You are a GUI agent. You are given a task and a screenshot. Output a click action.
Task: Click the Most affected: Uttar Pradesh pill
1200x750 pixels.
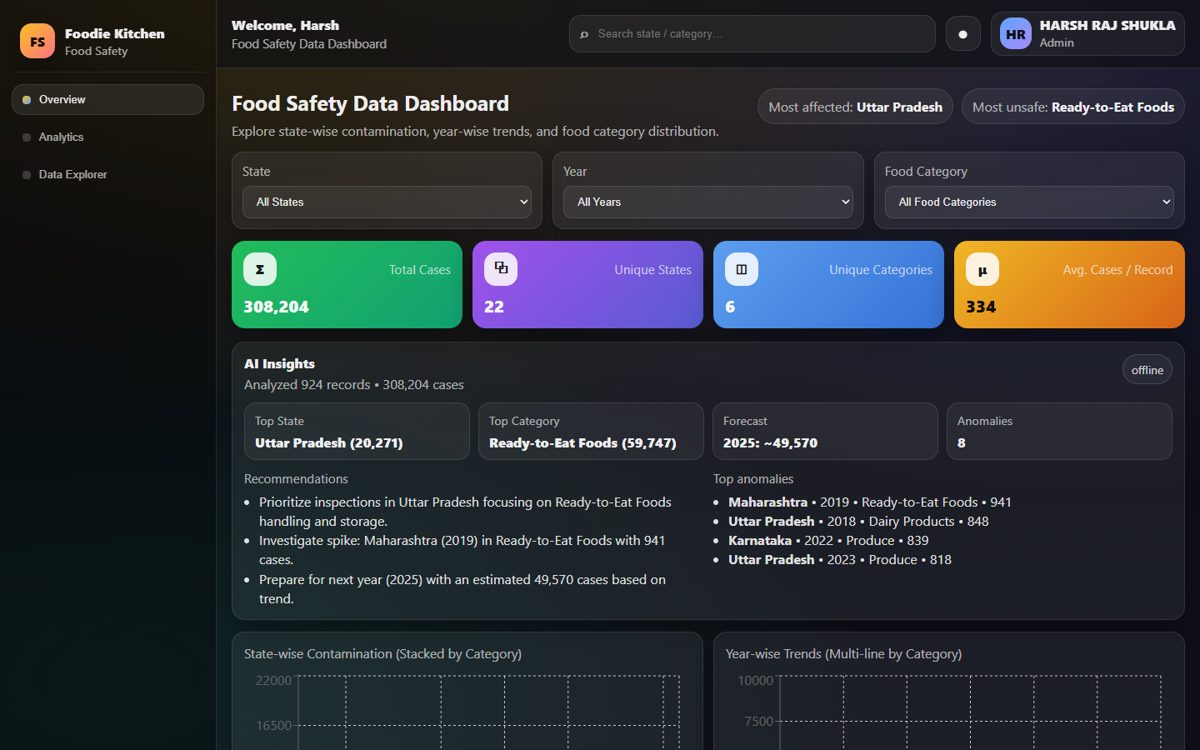855,107
